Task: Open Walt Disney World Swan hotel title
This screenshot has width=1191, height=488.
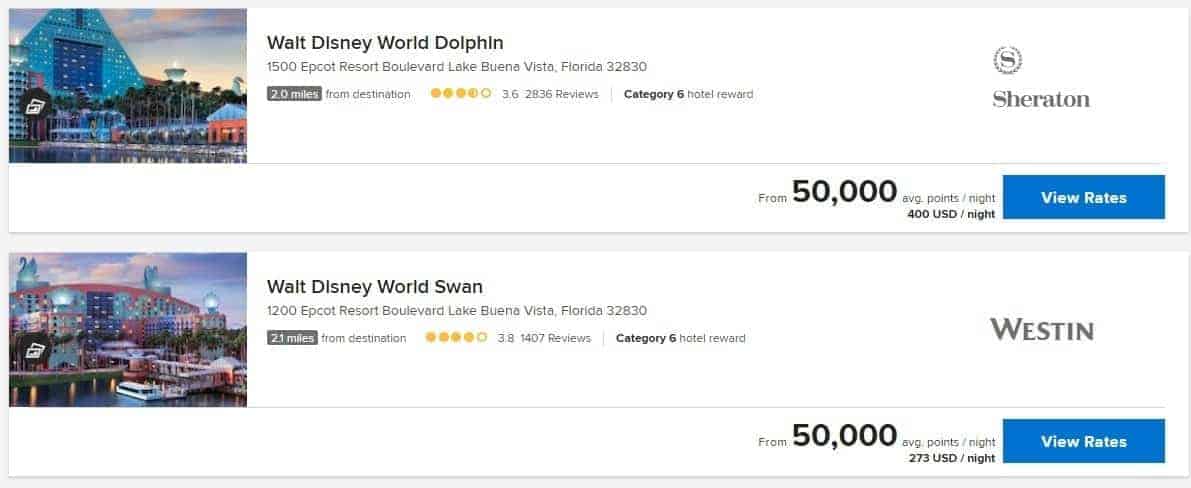Action: click(x=374, y=287)
